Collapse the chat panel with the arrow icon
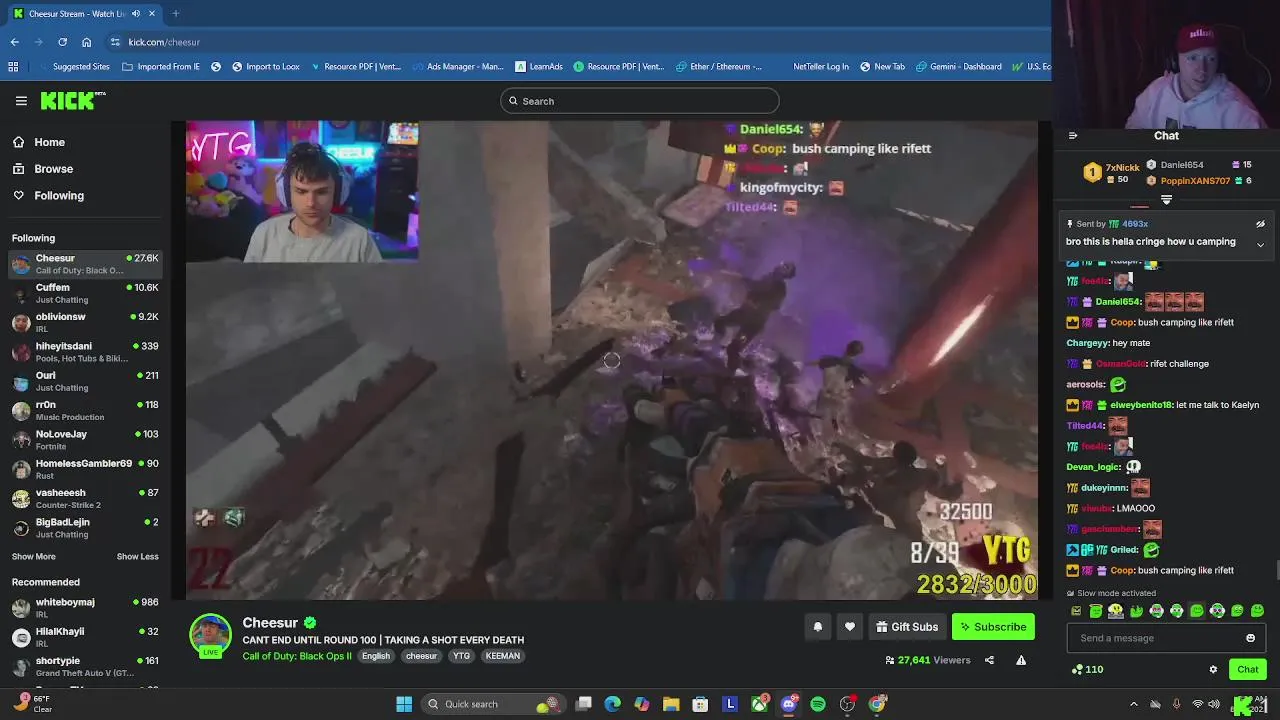 click(x=1073, y=136)
